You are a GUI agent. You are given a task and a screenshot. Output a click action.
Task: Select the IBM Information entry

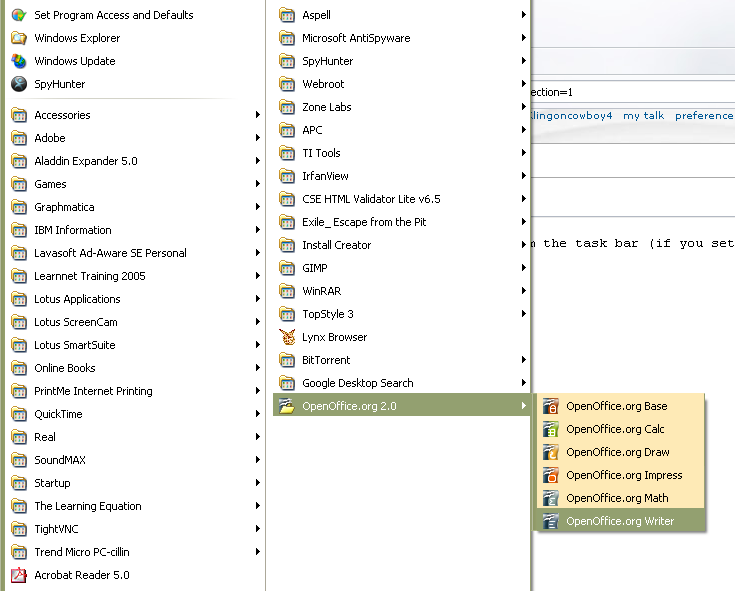135,230
